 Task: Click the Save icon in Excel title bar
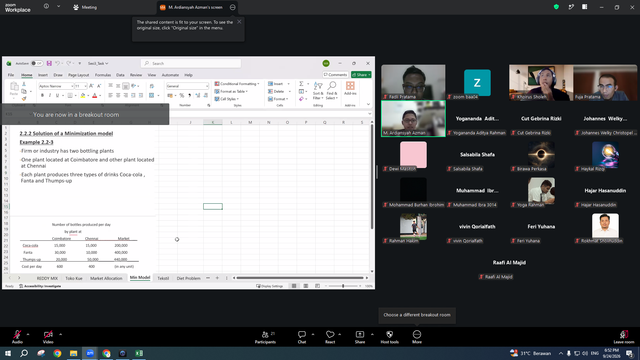(x=49, y=63)
